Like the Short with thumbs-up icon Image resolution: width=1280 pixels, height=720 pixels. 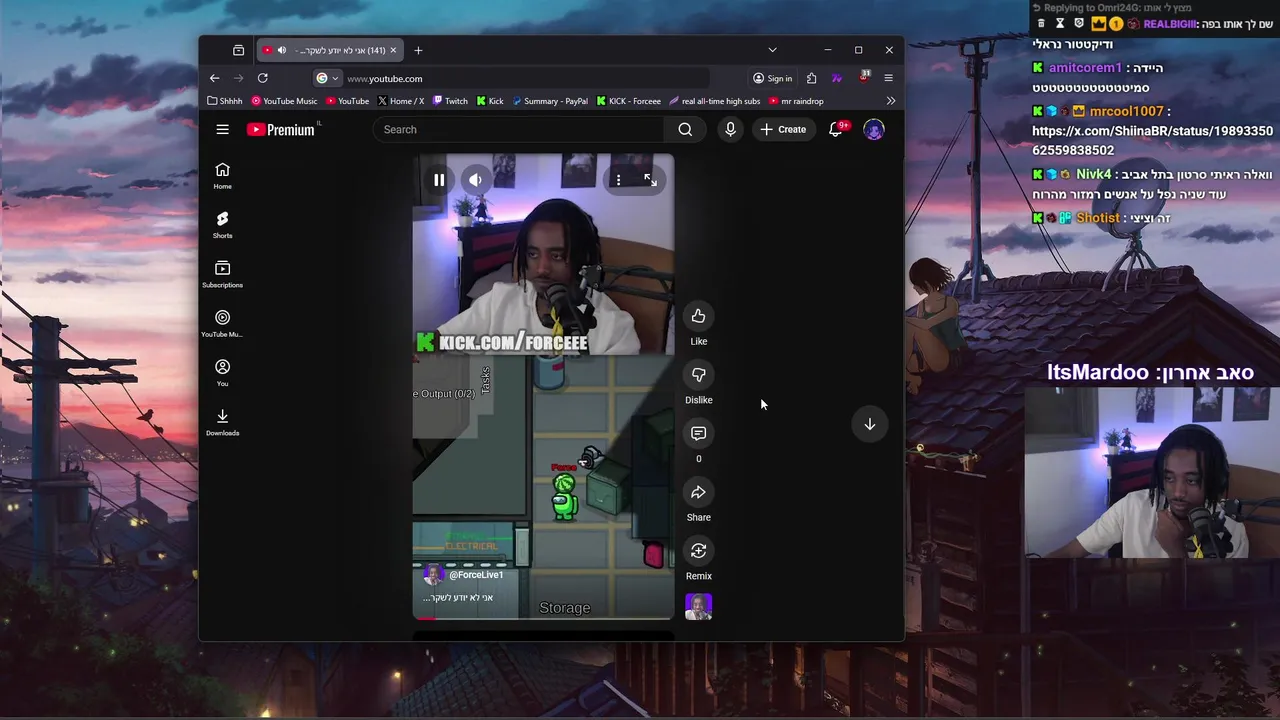click(698, 316)
